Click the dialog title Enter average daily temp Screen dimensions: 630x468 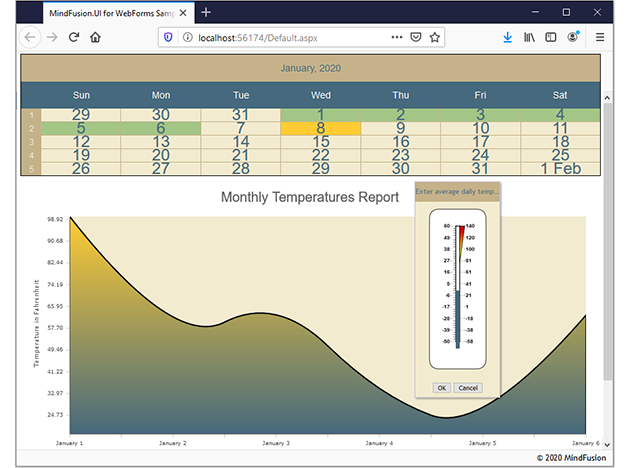pos(457,192)
